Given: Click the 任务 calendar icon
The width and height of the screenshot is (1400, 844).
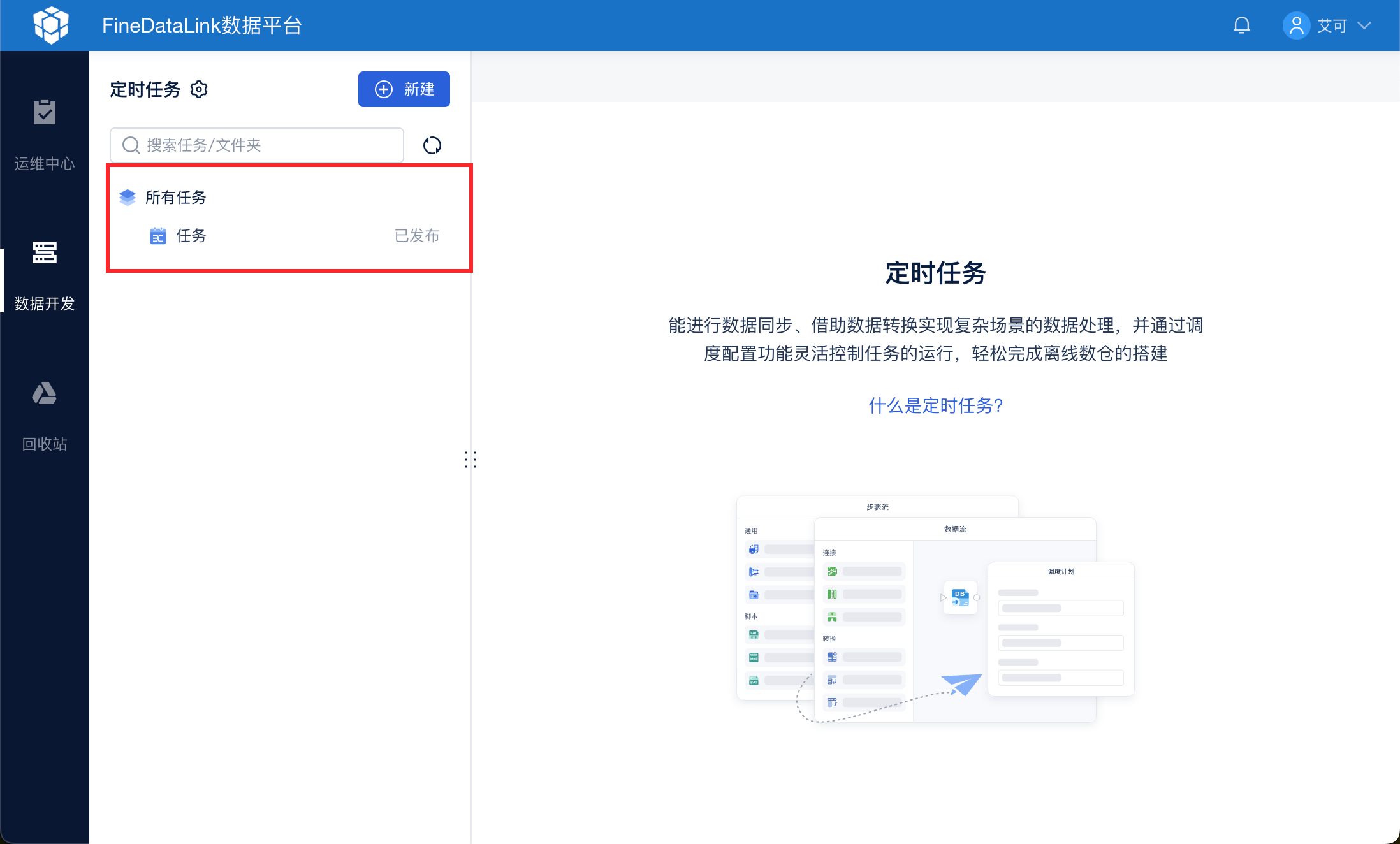Looking at the screenshot, I should (157, 236).
